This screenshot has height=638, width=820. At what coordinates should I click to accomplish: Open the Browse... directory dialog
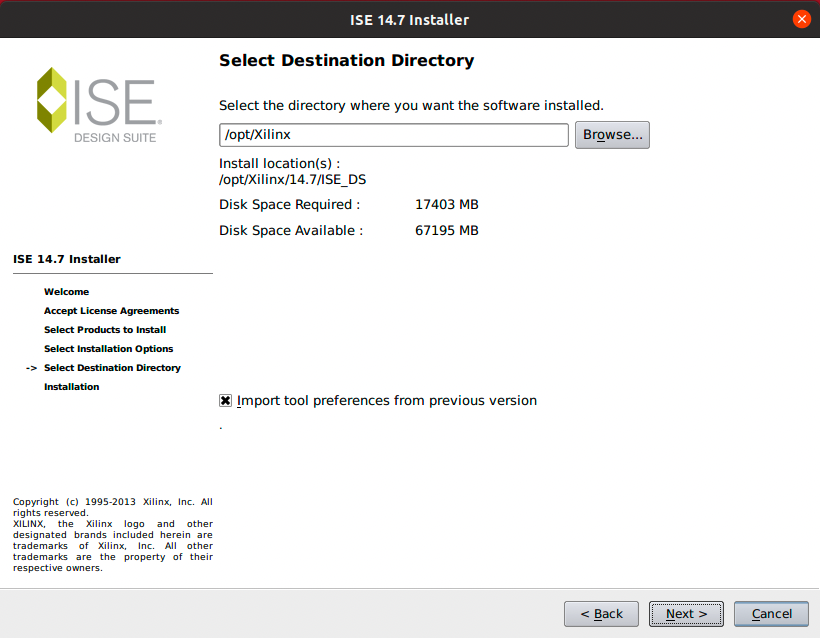612,135
